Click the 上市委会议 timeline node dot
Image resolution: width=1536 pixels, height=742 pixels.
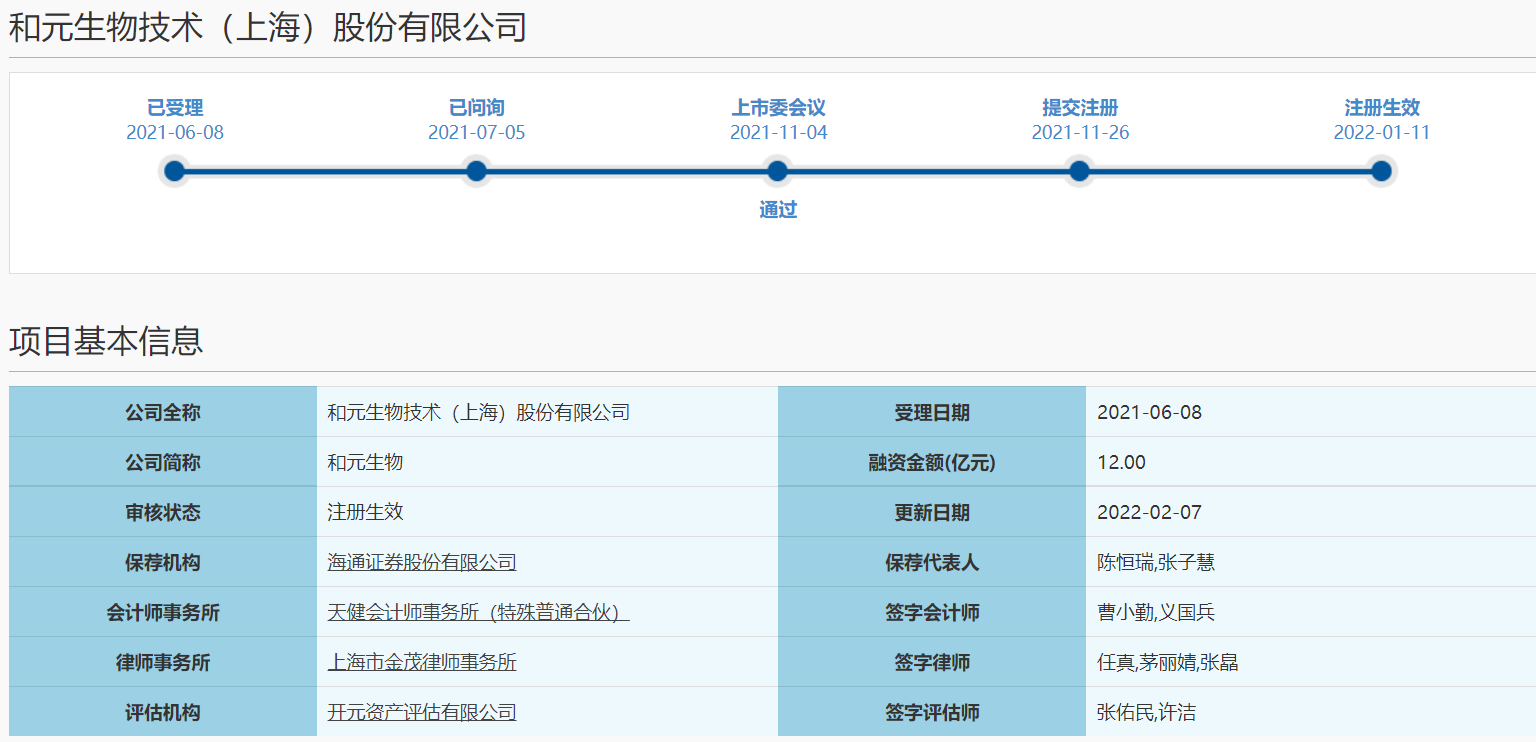777,171
